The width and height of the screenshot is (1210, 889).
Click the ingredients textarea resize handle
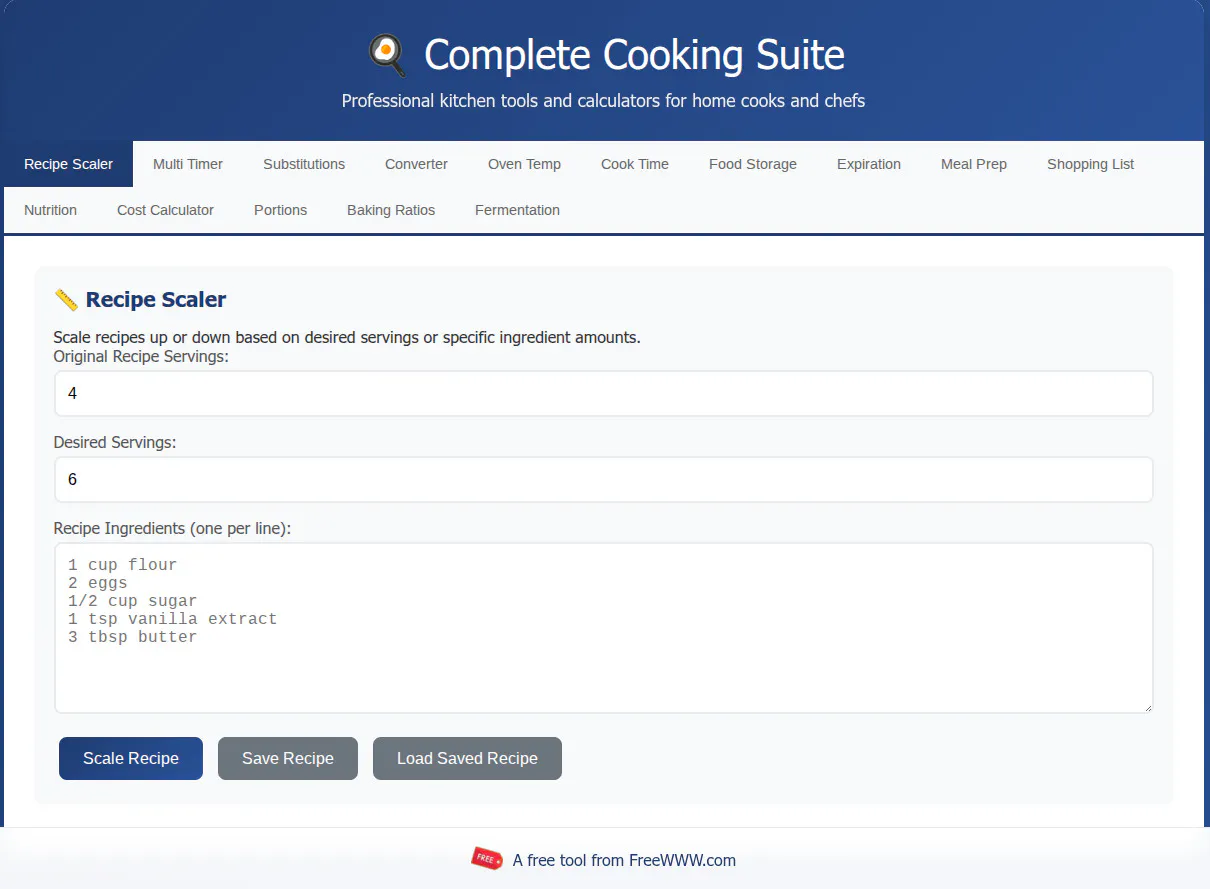[x=1146, y=706]
